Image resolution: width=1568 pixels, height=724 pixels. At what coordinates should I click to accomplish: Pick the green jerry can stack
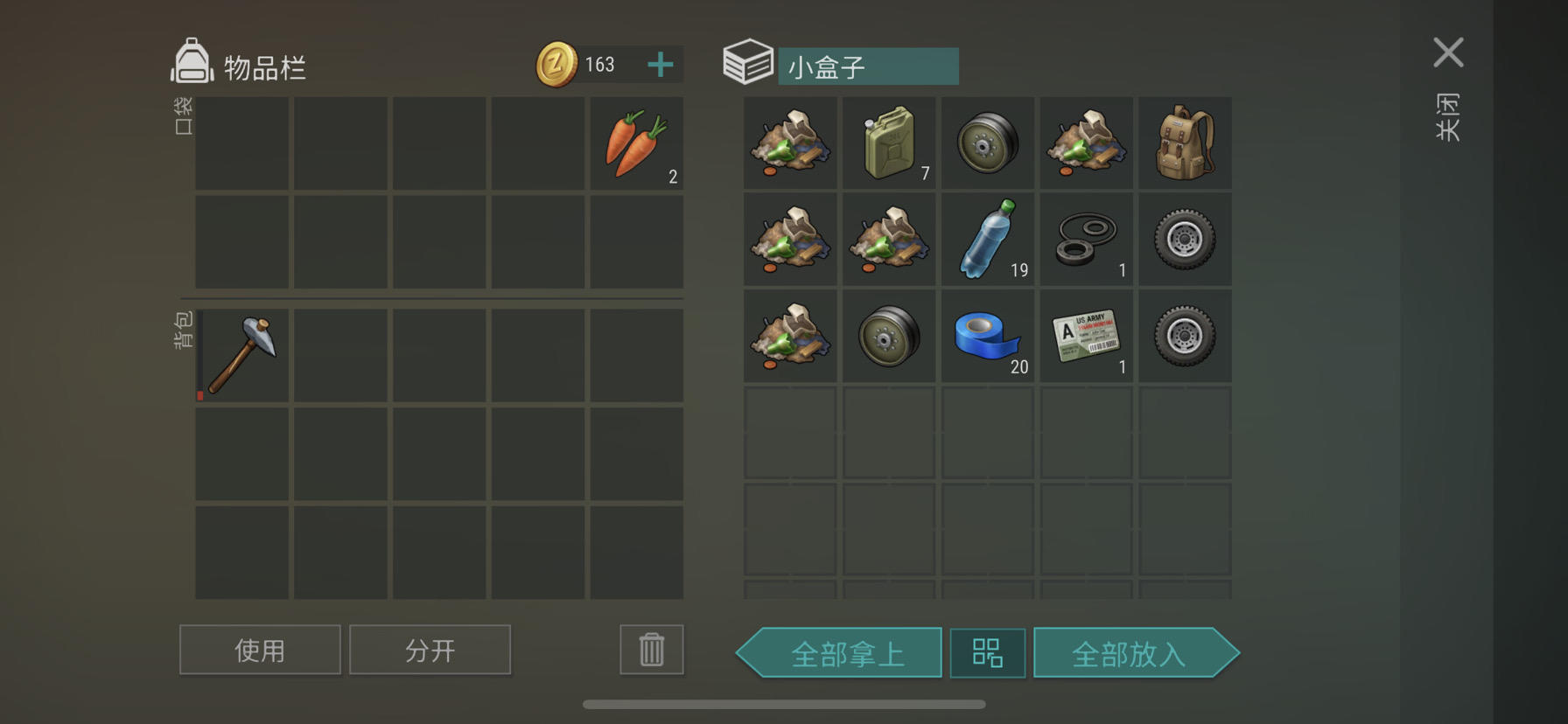tap(889, 143)
